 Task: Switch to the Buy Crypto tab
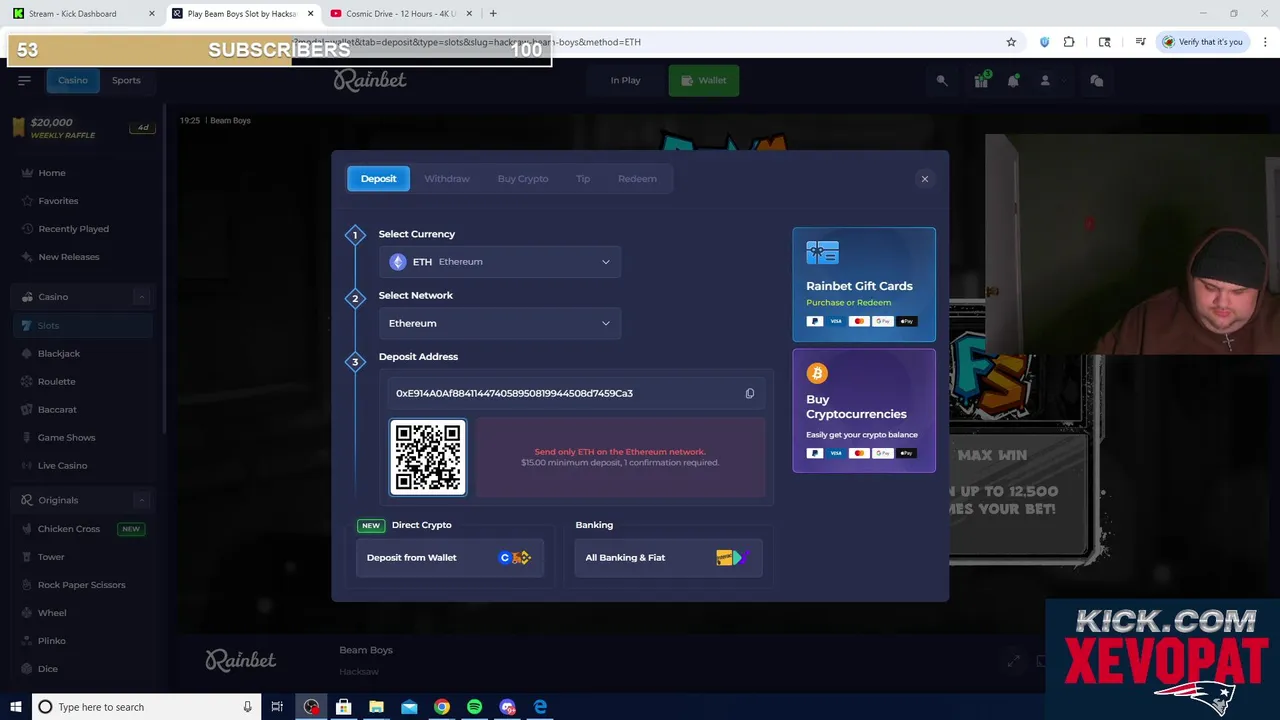523,179
